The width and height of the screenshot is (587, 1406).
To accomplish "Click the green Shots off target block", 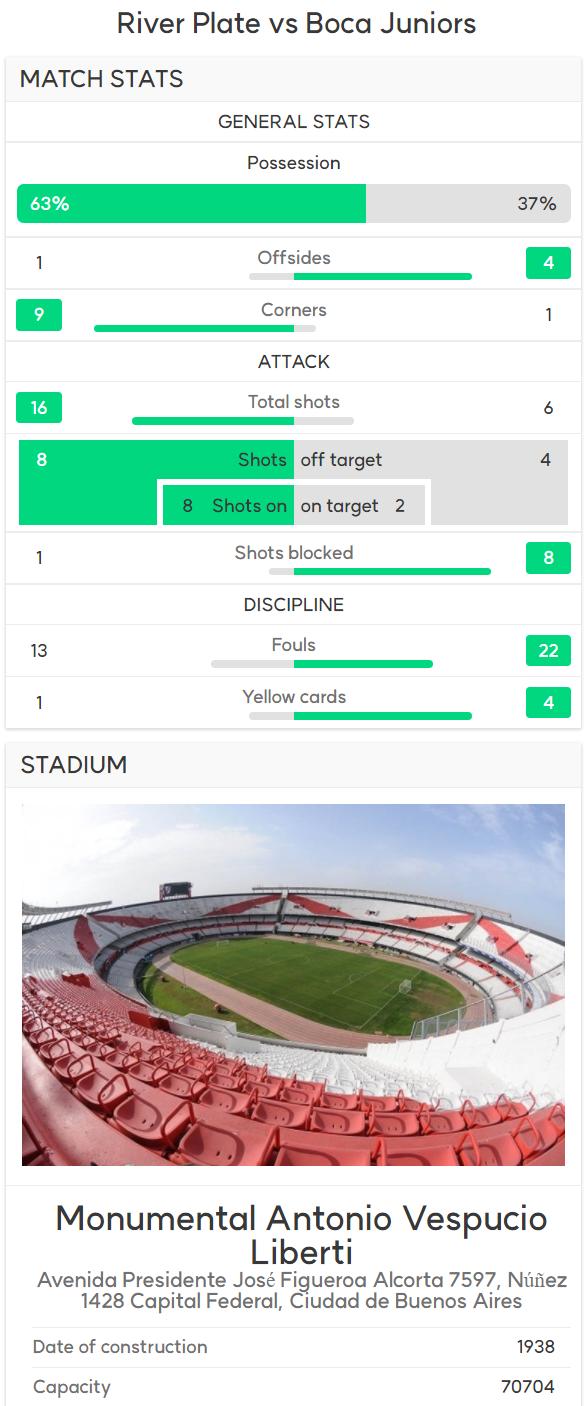I will click(156, 482).
